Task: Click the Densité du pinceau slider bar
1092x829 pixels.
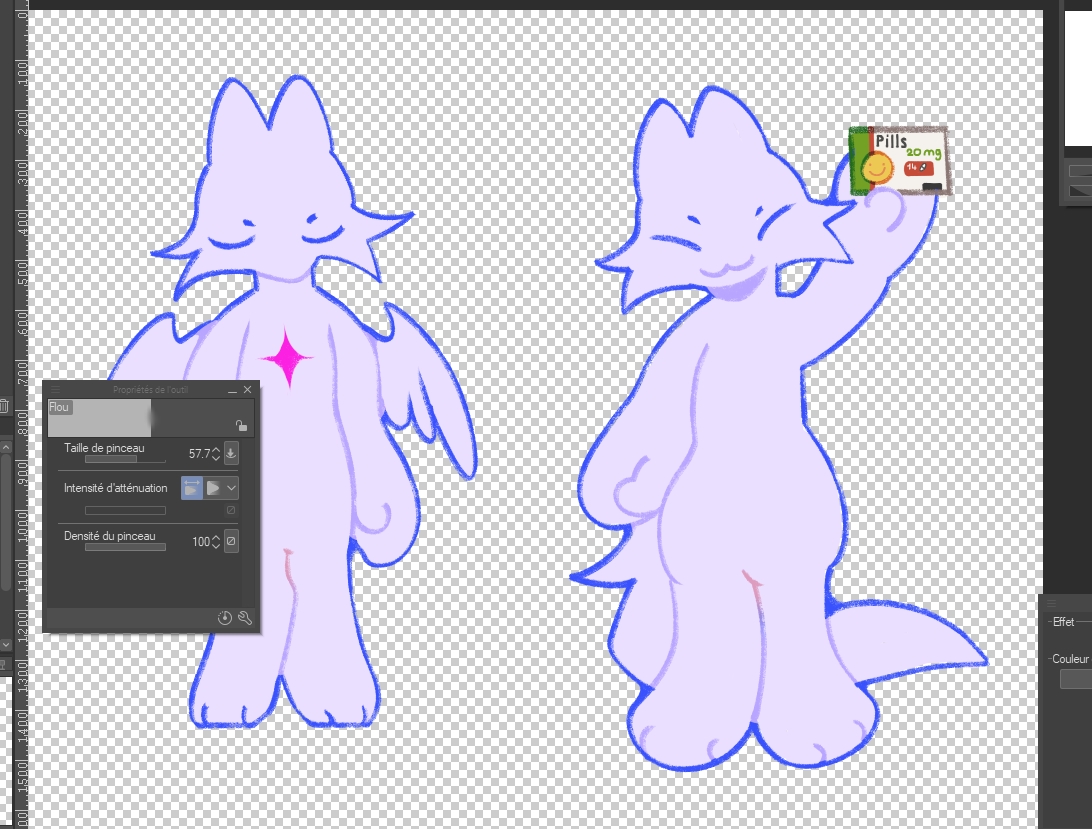Action: (125, 547)
